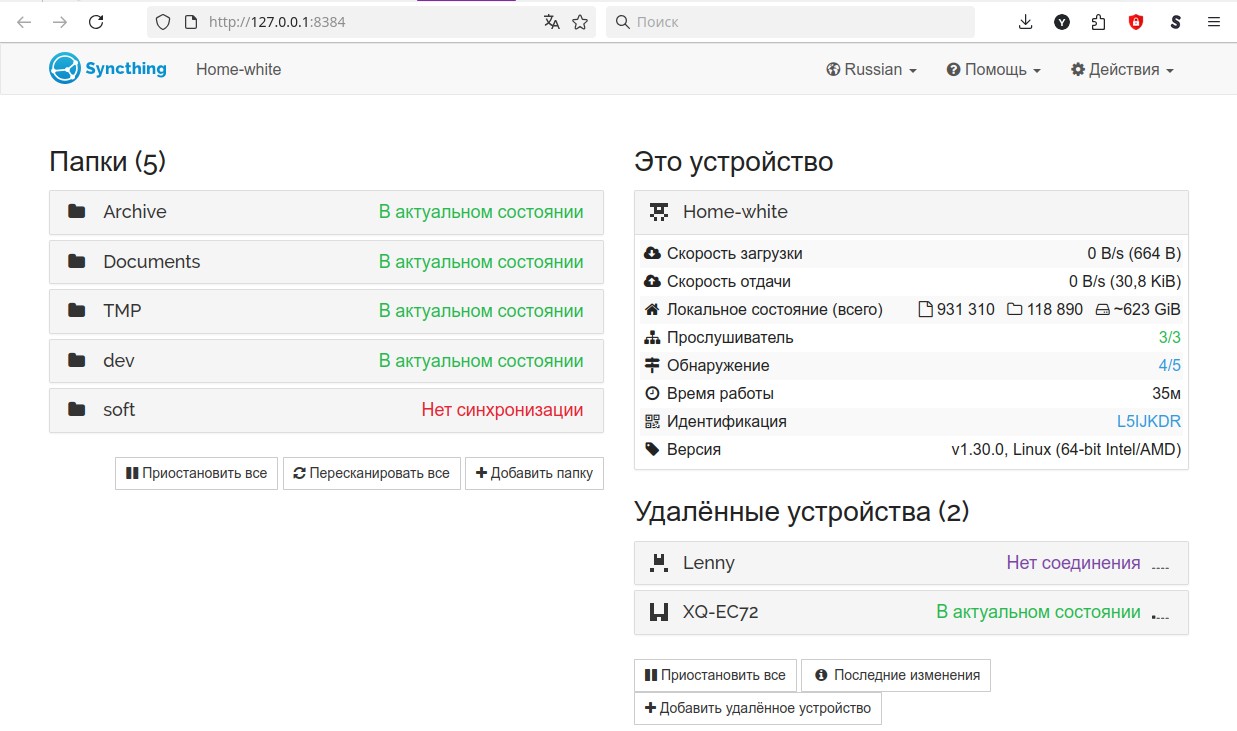Click Добавить удалённое устройство
Viewport: 1237px width, 731px height.
(x=758, y=708)
